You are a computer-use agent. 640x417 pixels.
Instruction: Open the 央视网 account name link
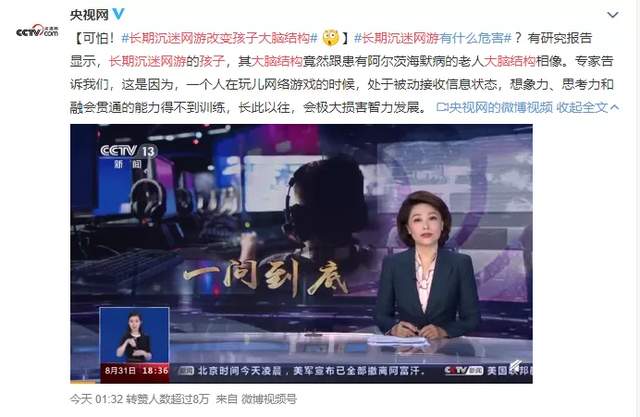tap(89, 15)
